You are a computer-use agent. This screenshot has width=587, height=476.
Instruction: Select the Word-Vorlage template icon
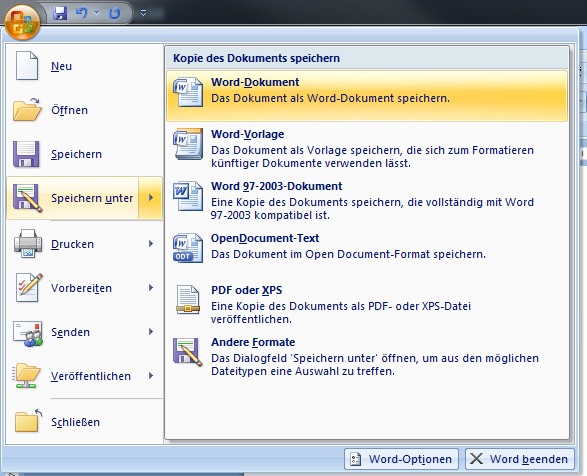tap(188, 144)
